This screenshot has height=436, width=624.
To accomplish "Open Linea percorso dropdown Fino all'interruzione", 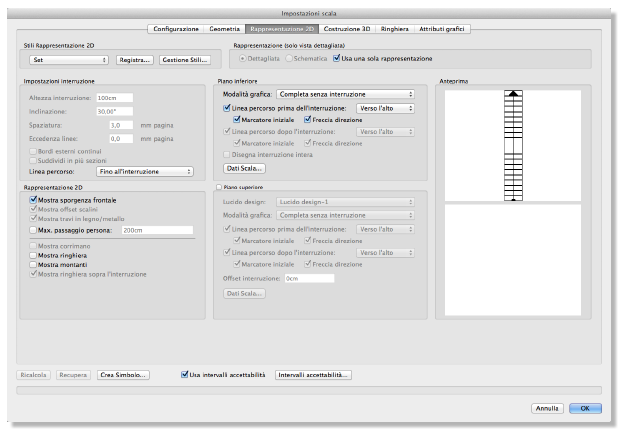I will tap(145, 171).
